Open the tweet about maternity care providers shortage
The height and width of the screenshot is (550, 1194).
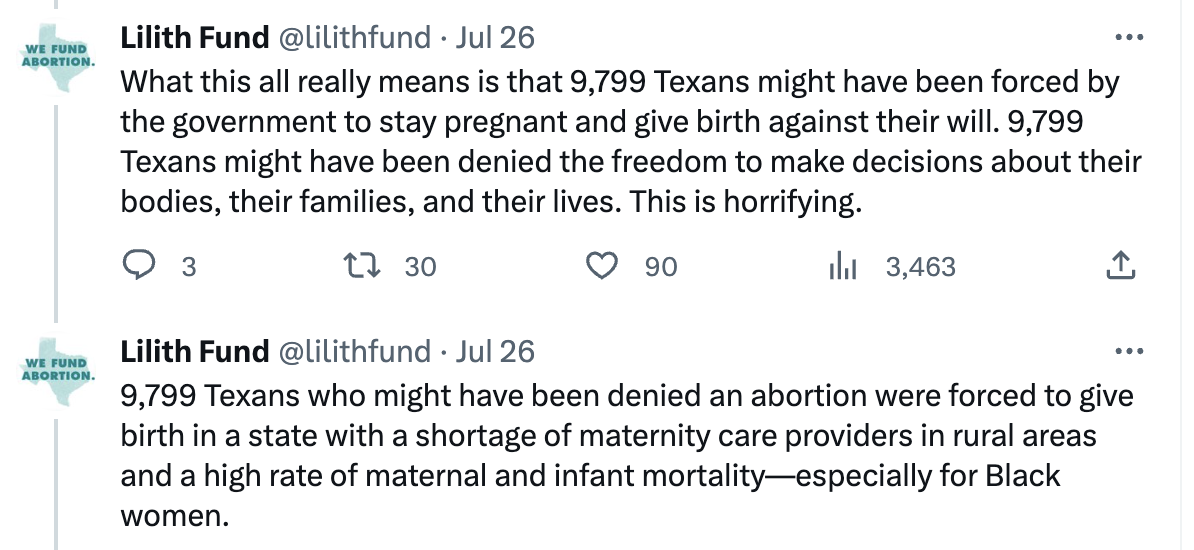pos(620,456)
